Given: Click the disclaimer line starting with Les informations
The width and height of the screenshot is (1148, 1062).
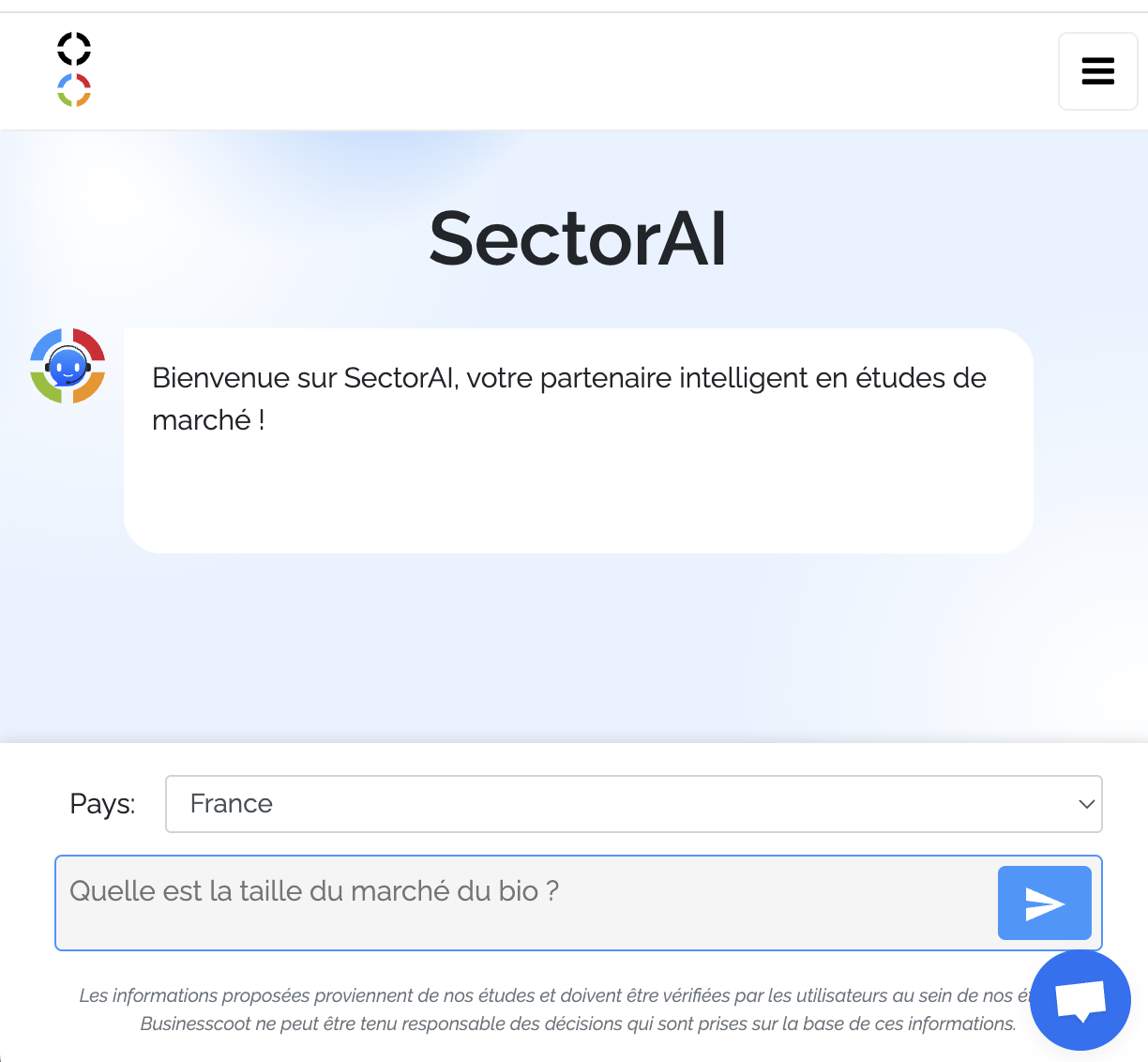Looking at the screenshot, I should tap(553, 995).
